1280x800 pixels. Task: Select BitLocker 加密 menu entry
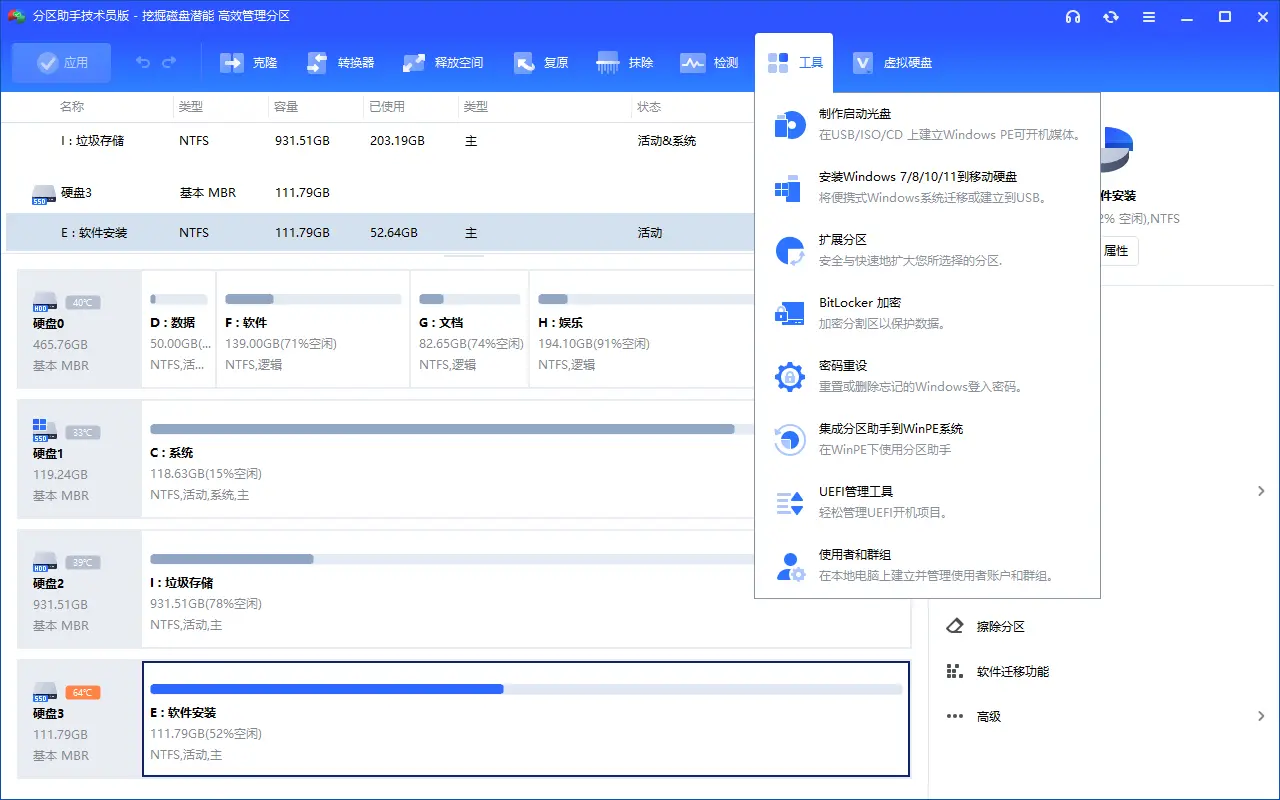[x=928, y=313]
